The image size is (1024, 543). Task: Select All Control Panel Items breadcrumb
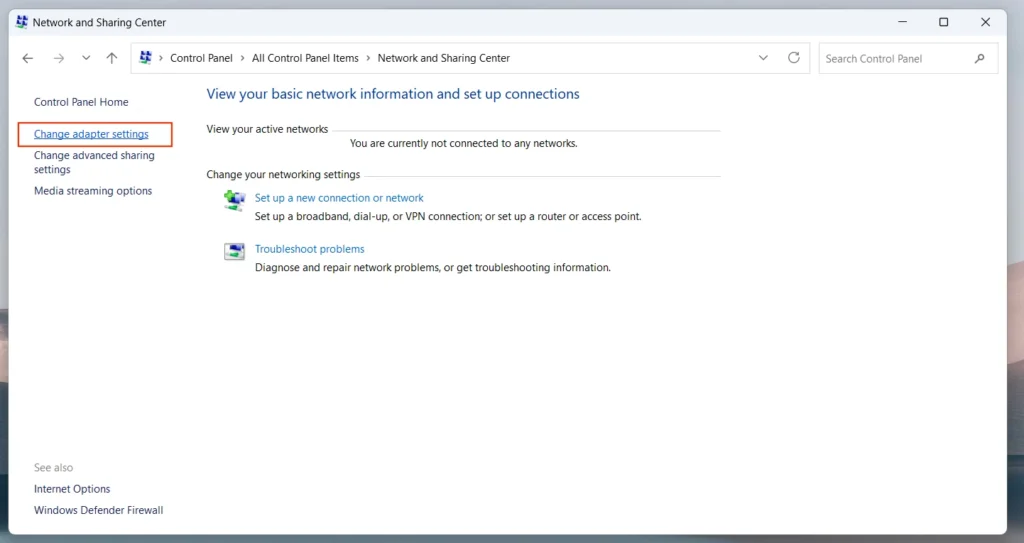pyautogui.click(x=305, y=58)
